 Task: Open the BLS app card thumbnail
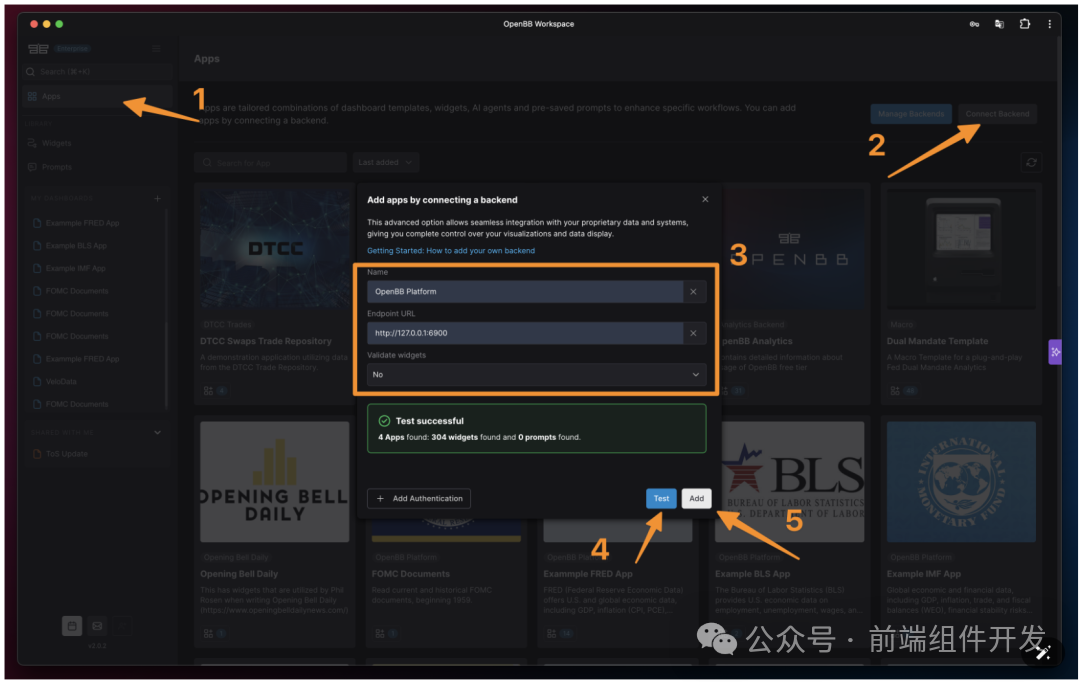coord(789,482)
